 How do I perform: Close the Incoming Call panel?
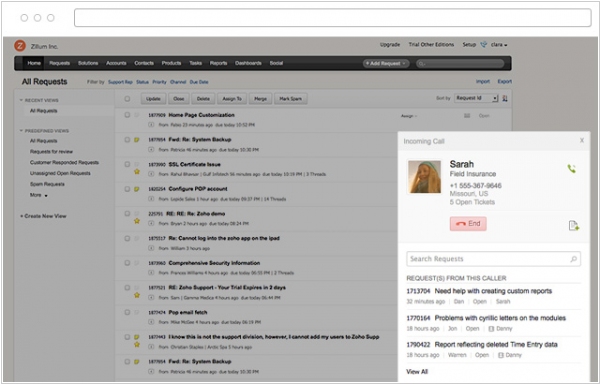[x=582, y=140]
